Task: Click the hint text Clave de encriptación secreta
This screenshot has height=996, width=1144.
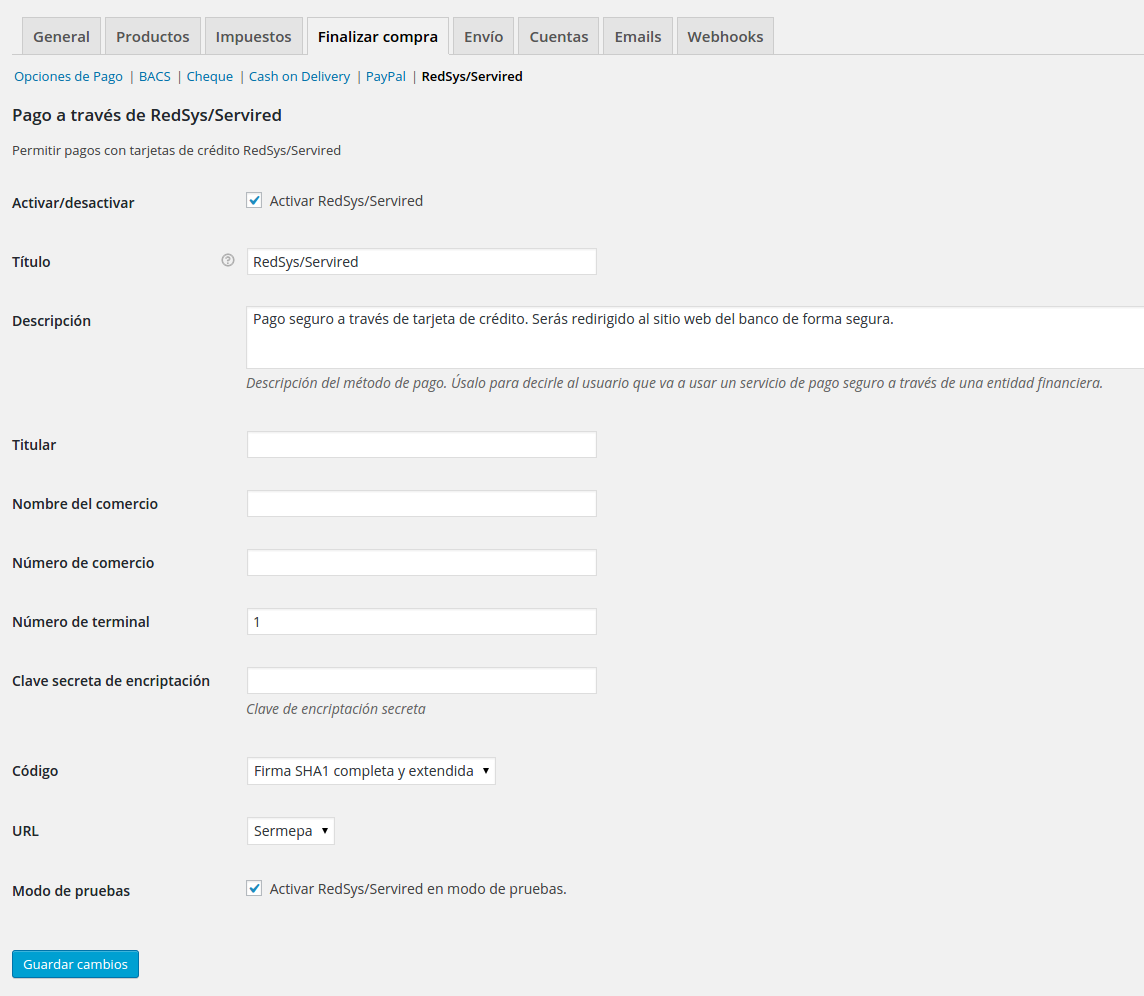Action: click(x=336, y=709)
